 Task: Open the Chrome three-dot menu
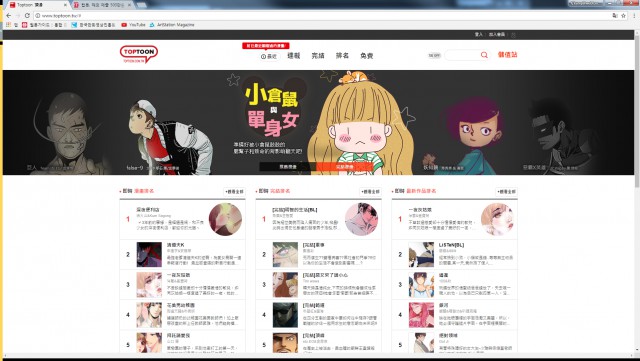point(634,16)
